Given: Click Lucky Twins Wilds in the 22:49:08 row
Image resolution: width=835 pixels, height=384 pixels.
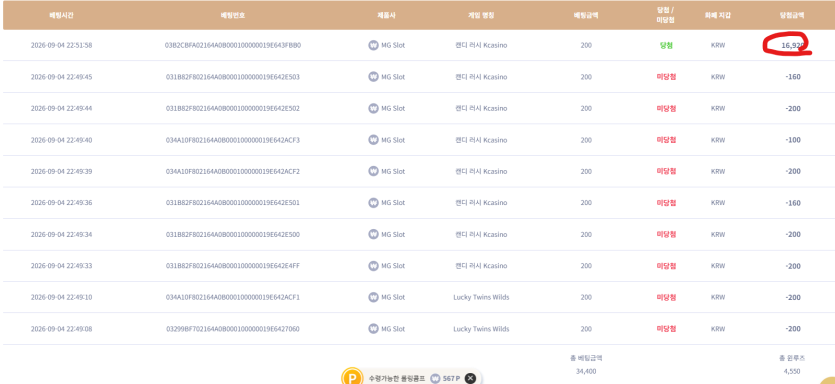Looking at the screenshot, I should click(x=481, y=329).
